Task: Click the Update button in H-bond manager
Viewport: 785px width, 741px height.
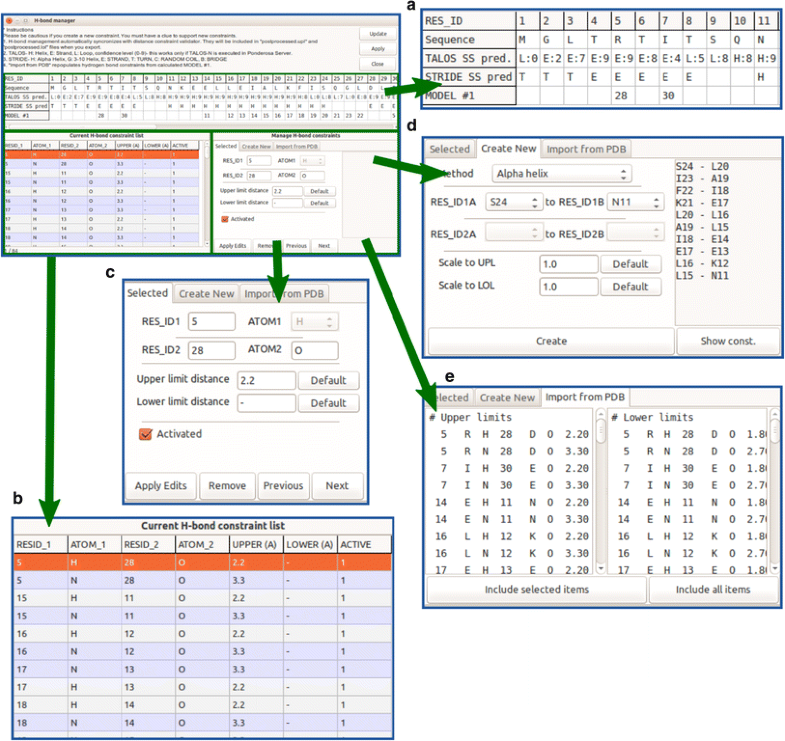Action: pyautogui.click(x=377, y=33)
